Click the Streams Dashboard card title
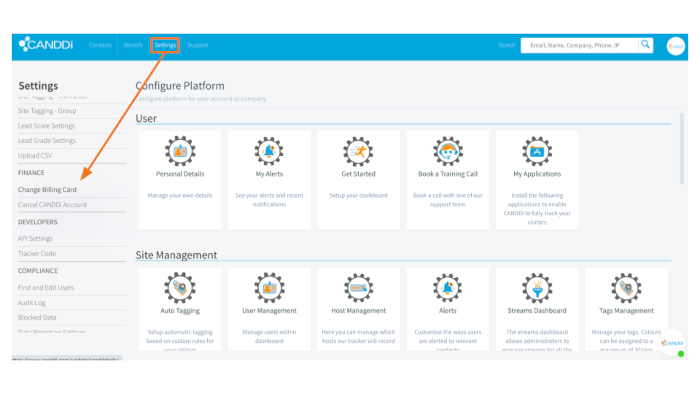This screenshot has width=700, height=394. [x=537, y=311]
